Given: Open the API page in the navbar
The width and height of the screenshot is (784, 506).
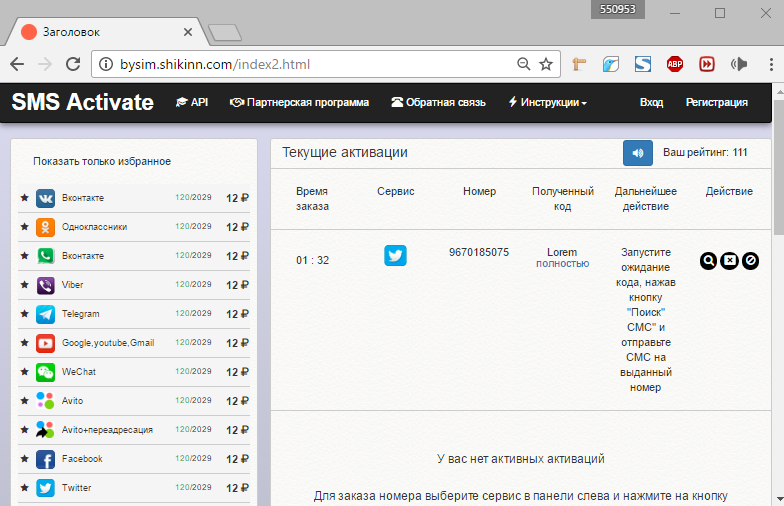Looking at the screenshot, I should click(192, 102).
